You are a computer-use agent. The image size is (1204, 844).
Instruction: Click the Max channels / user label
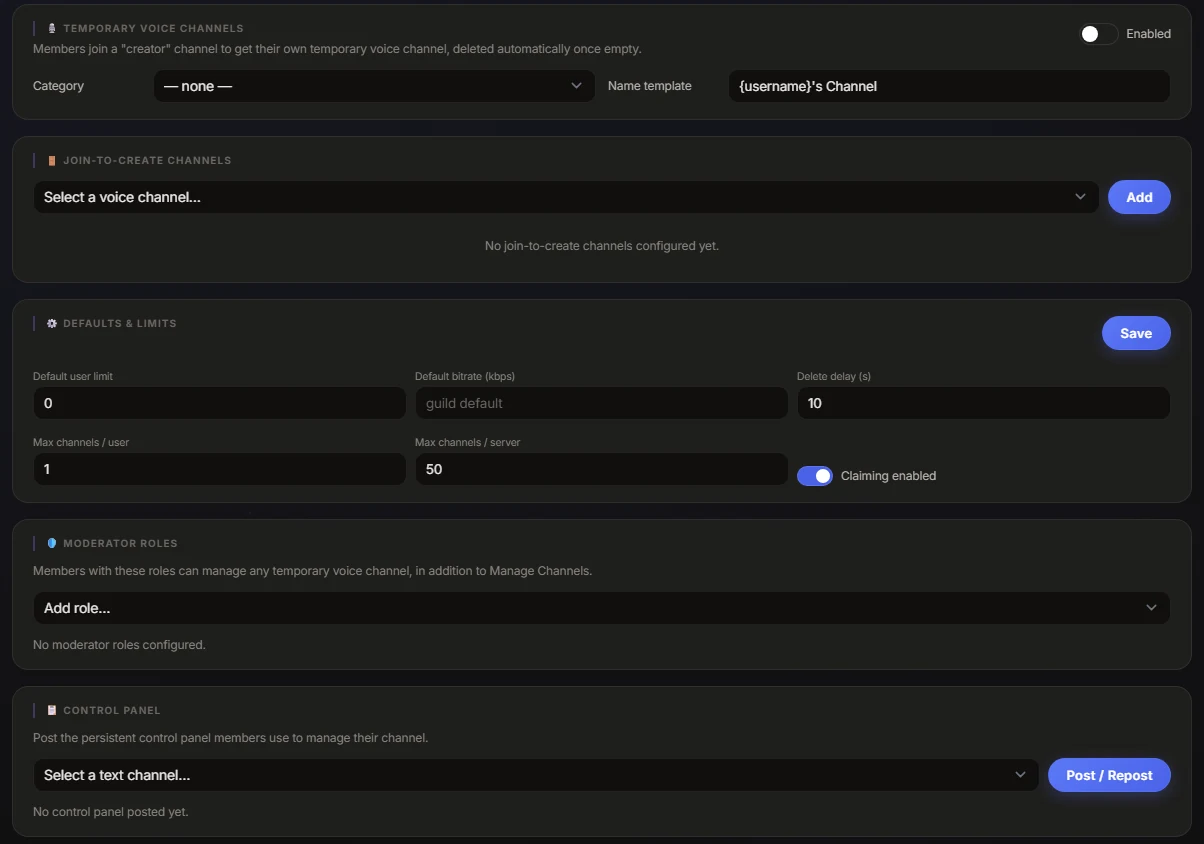pos(81,442)
